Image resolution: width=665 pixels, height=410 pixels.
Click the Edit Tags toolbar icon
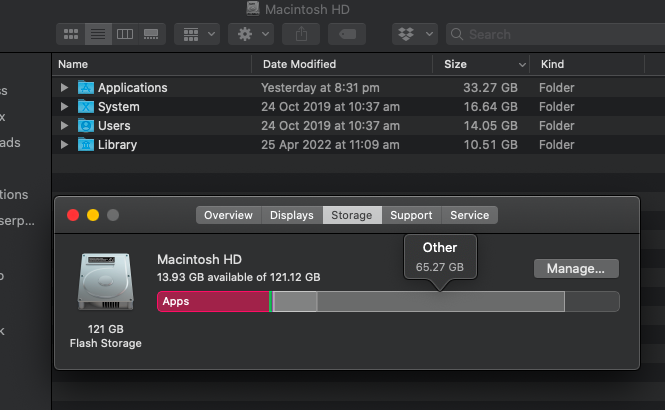pos(347,34)
